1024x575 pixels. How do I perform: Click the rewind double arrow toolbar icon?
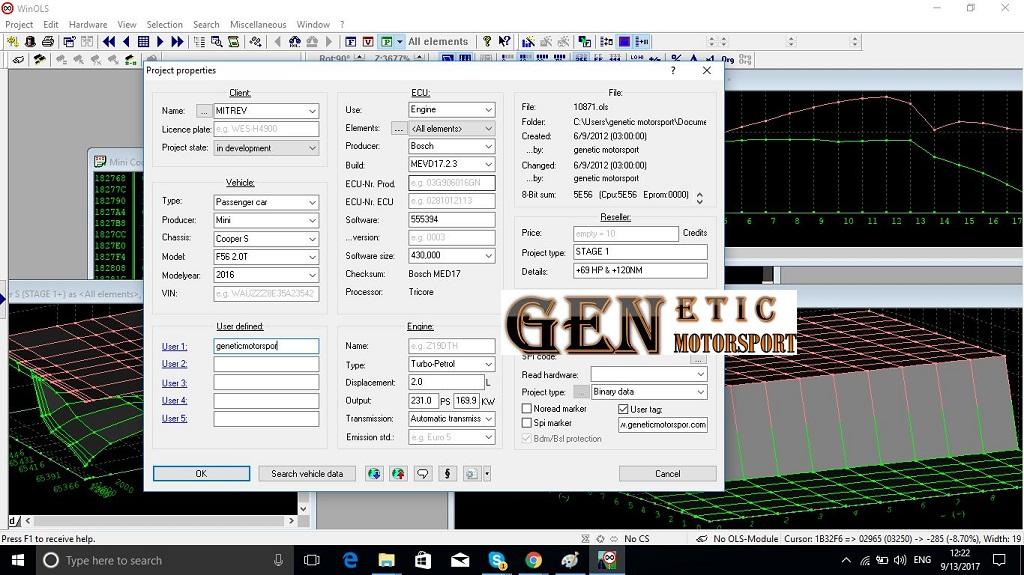(109, 42)
